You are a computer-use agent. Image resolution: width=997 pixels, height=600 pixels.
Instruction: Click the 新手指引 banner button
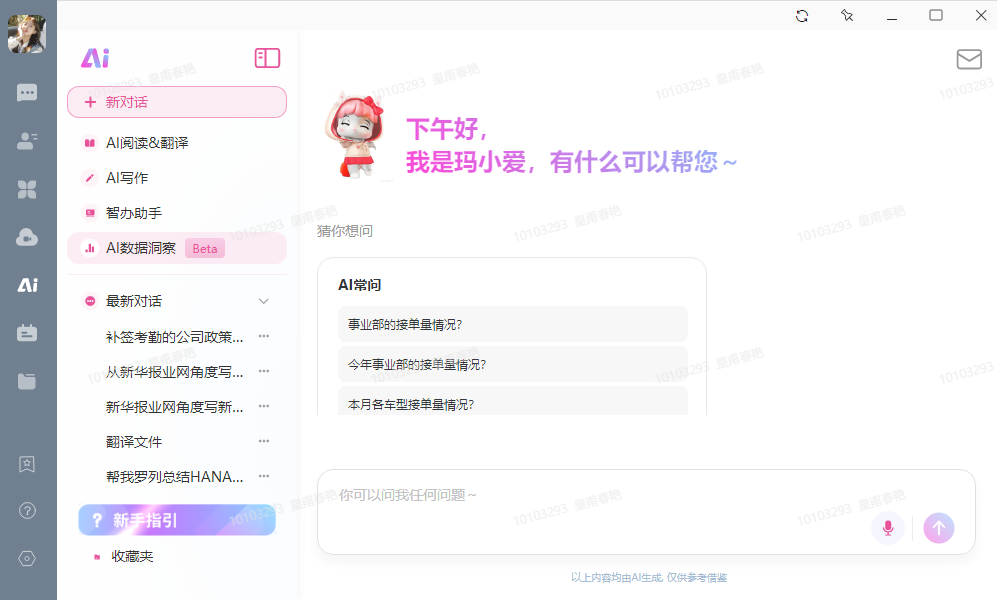[x=177, y=521]
